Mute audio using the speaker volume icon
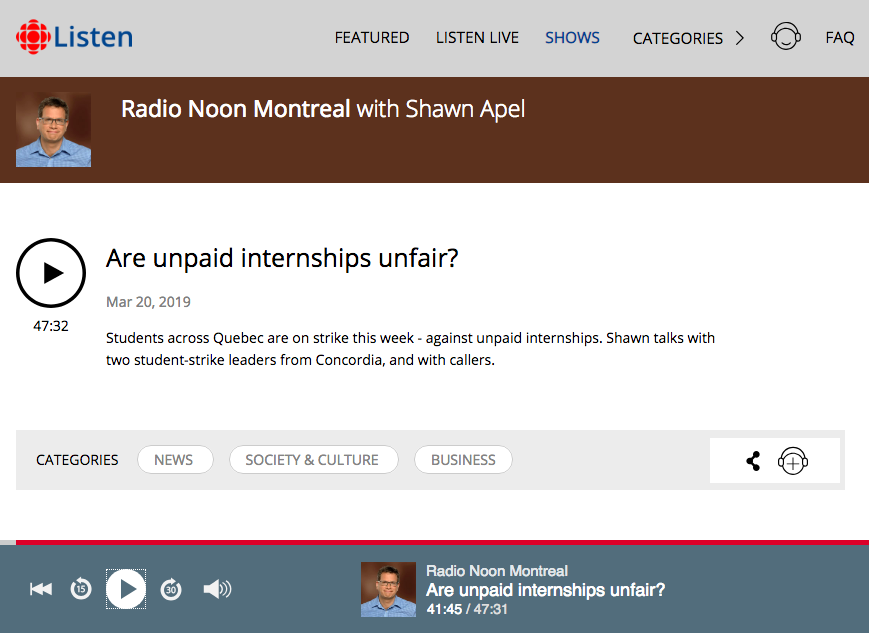The image size is (869, 633). [x=217, y=589]
